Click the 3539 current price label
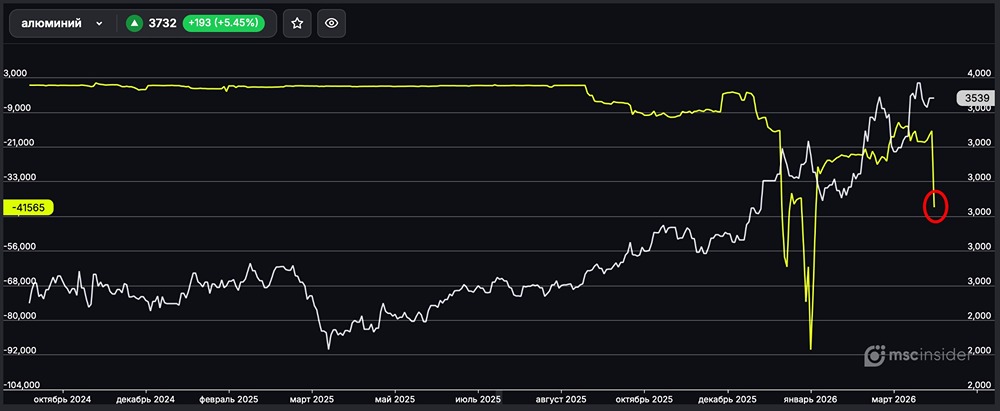Screen dimensions: 1000x411 coord(976,98)
